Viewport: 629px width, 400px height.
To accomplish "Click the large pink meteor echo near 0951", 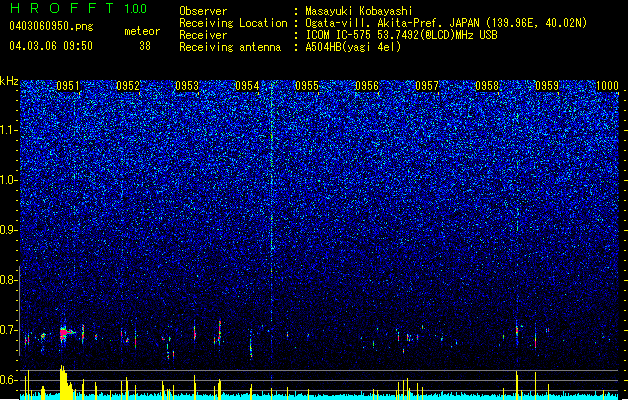I will point(65,333).
